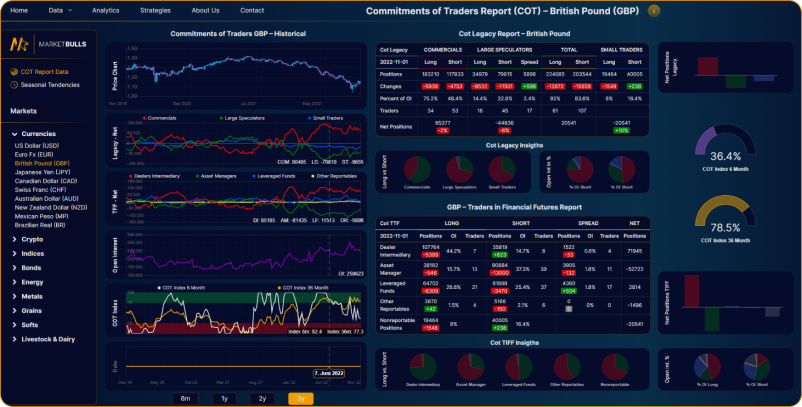Toggle COT Index 36 Month legend entry
The image size is (802, 407).
302,288
